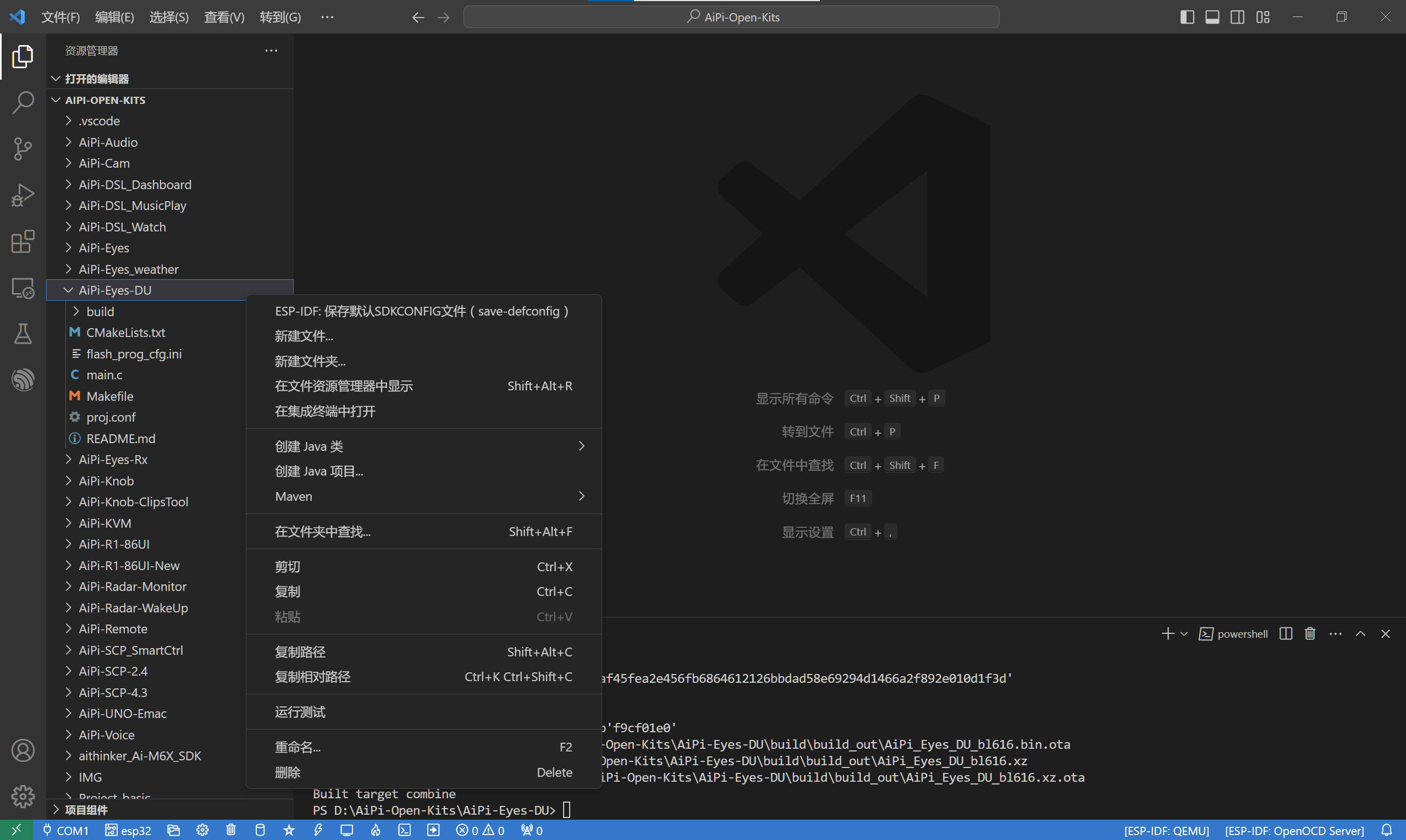Open the ESP-IDF monitor icon

click(346, 830)
